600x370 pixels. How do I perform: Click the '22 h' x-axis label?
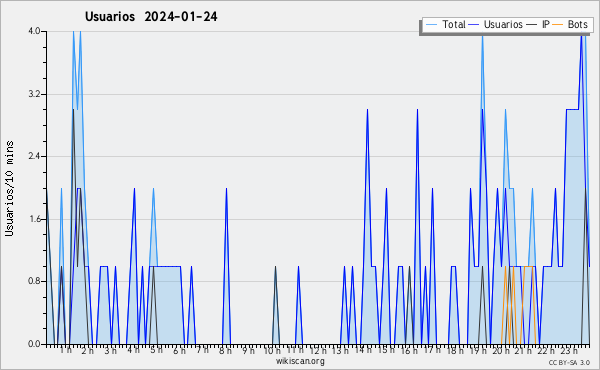pos(546,350)
